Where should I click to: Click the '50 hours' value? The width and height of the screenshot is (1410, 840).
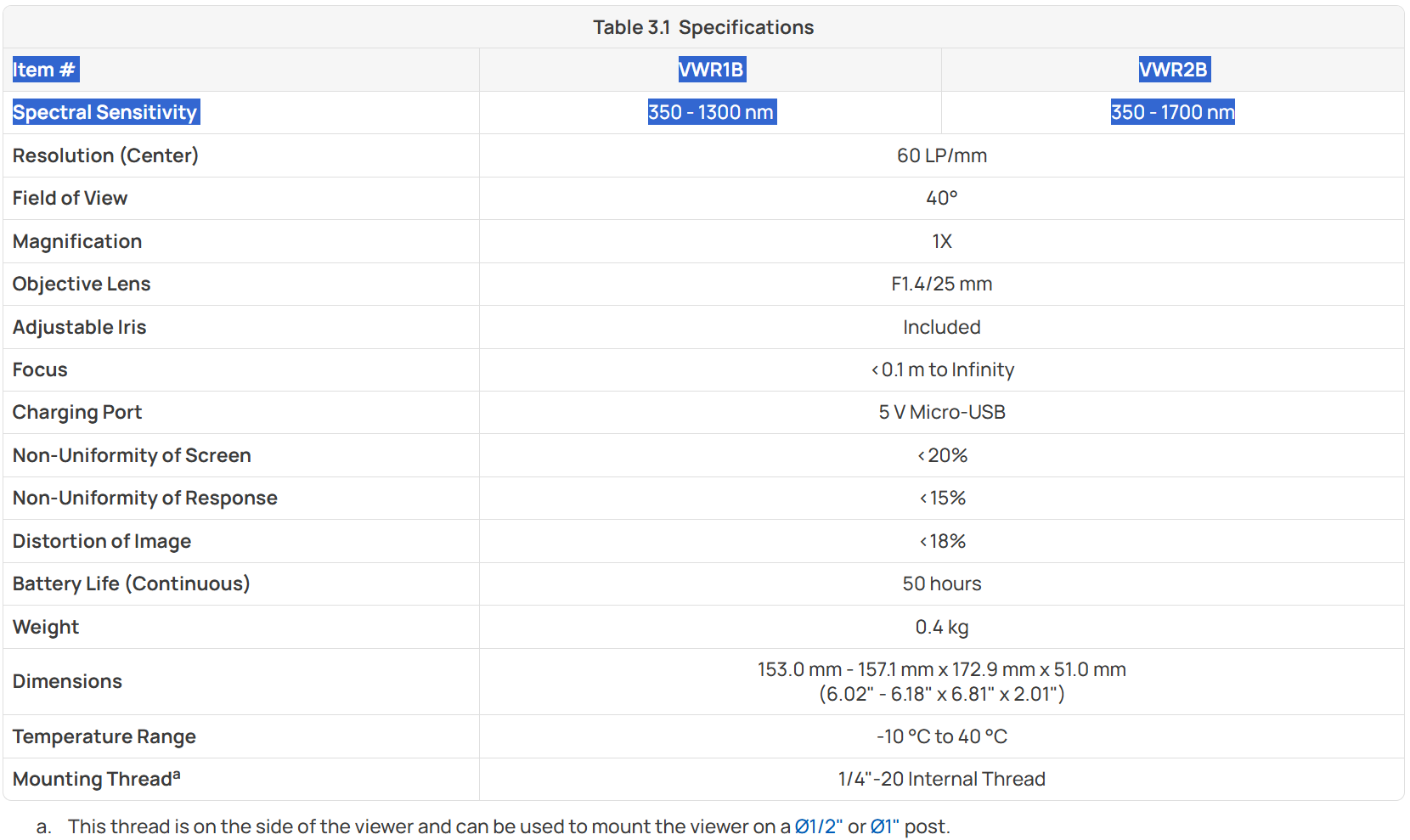(942, 583)
